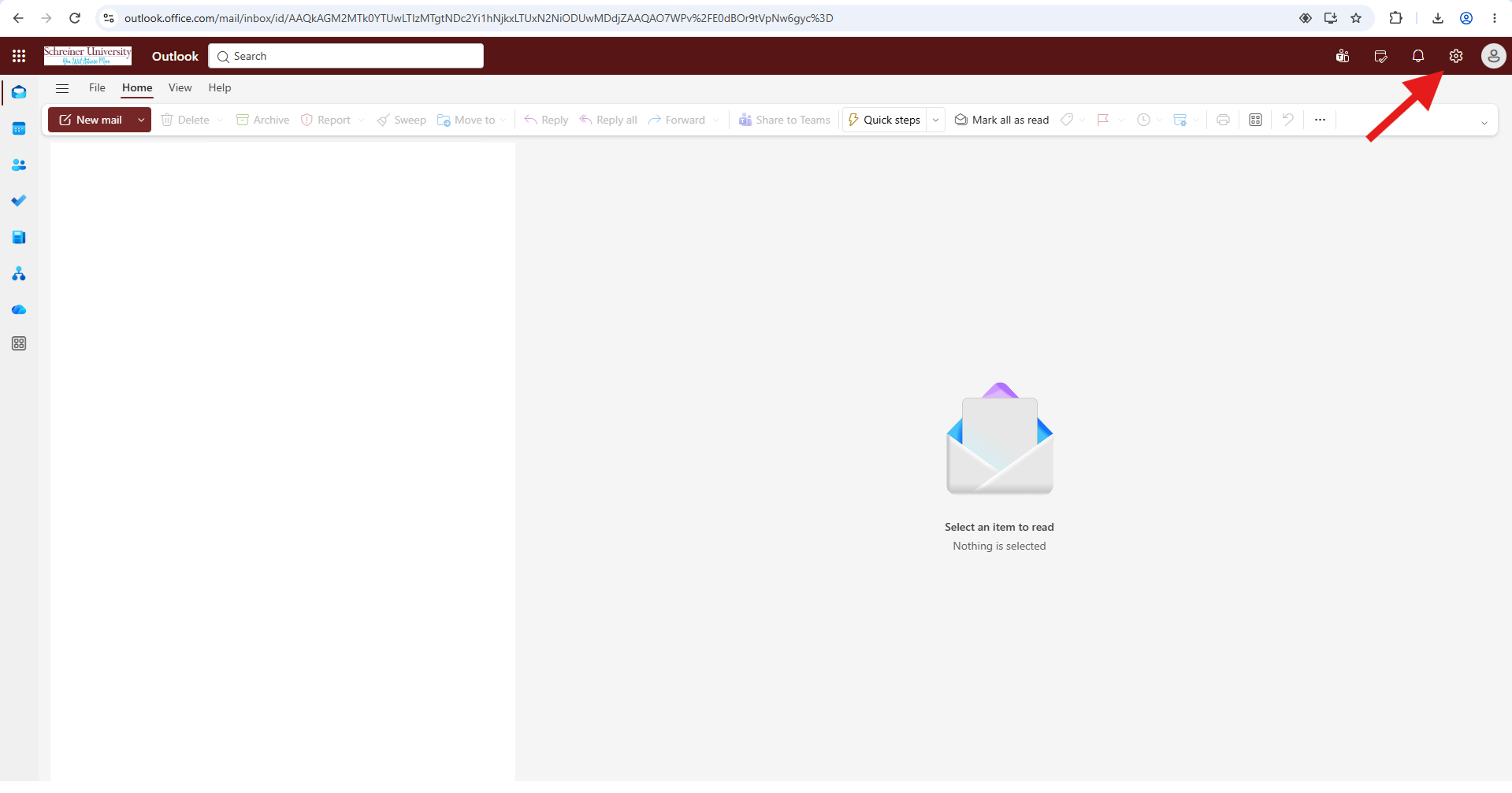Open the Settings gear icon
This screenshot has width=1512, height=793.
1455,56
